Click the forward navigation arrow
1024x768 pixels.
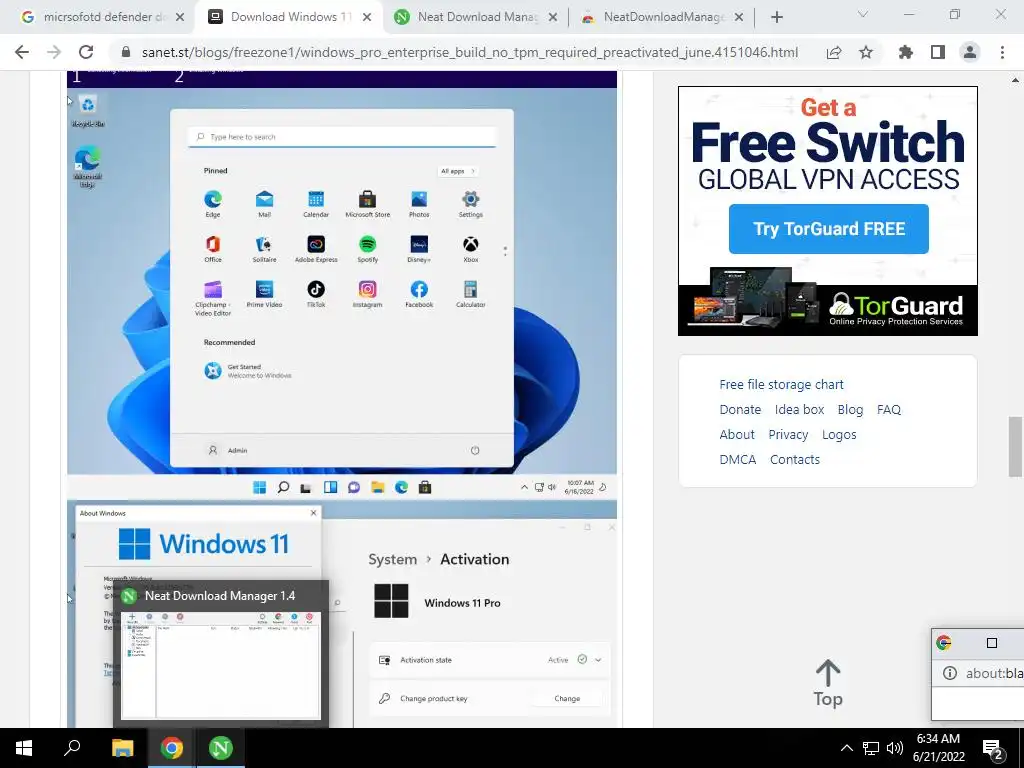click(x=54, y=52)
